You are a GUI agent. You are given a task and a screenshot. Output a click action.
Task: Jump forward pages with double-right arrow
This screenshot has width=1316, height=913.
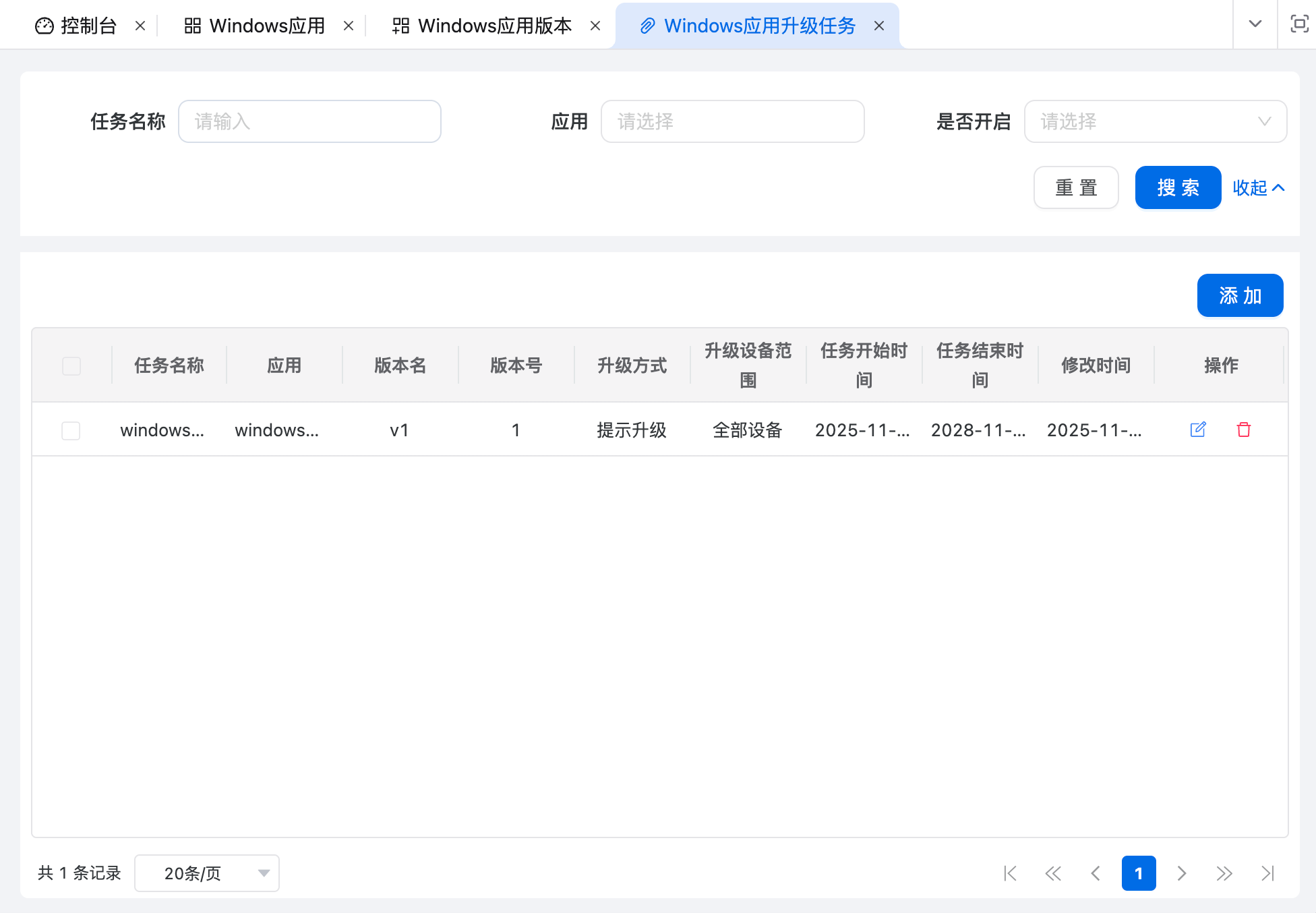click(x=1224, y=873)
